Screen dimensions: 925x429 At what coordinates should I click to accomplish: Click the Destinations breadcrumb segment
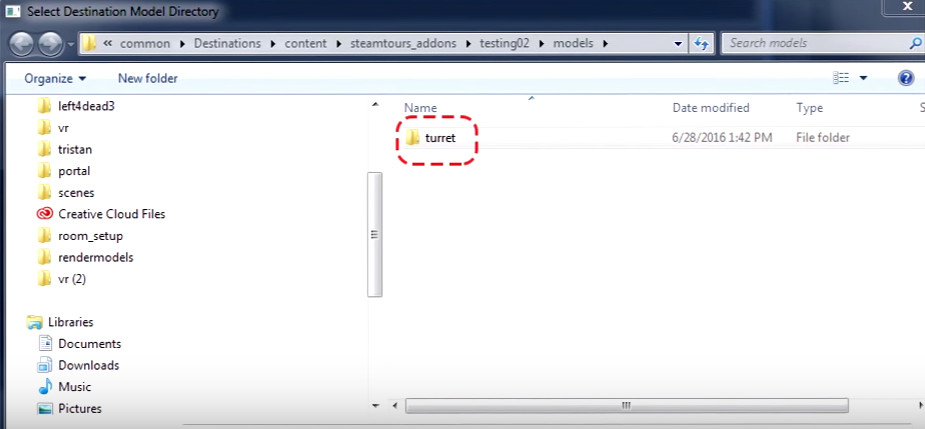[226, 44]
